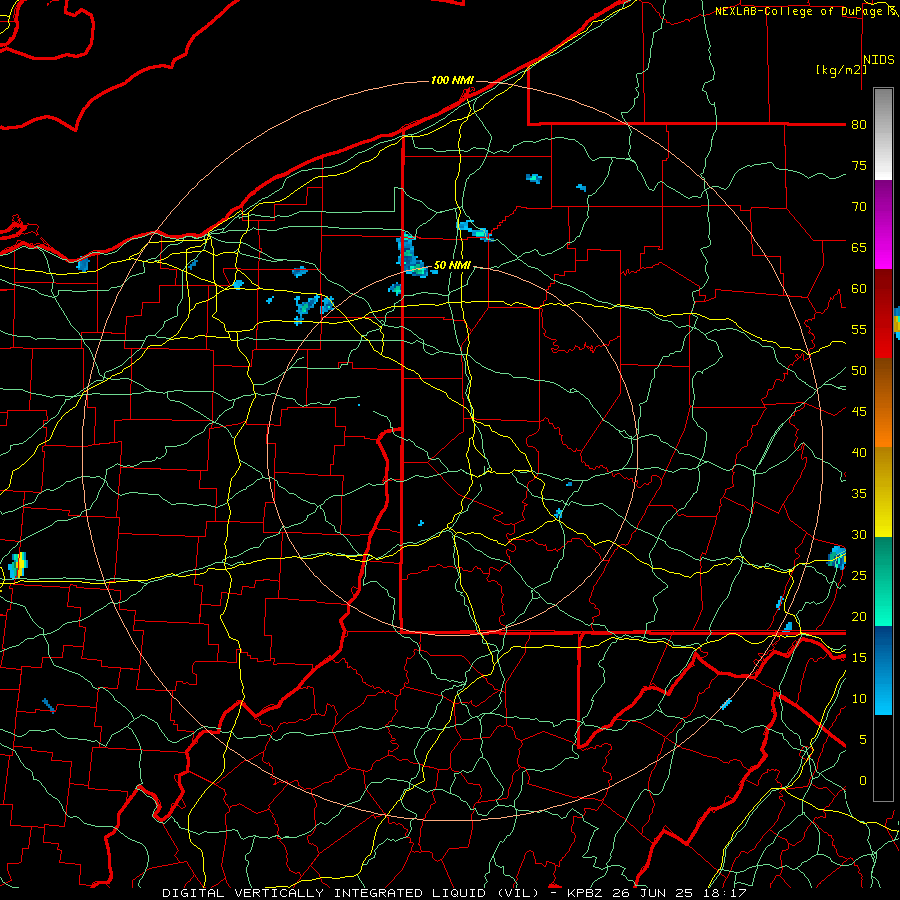
Task: Click the 45 value on the scale
Action: [859, 412]
